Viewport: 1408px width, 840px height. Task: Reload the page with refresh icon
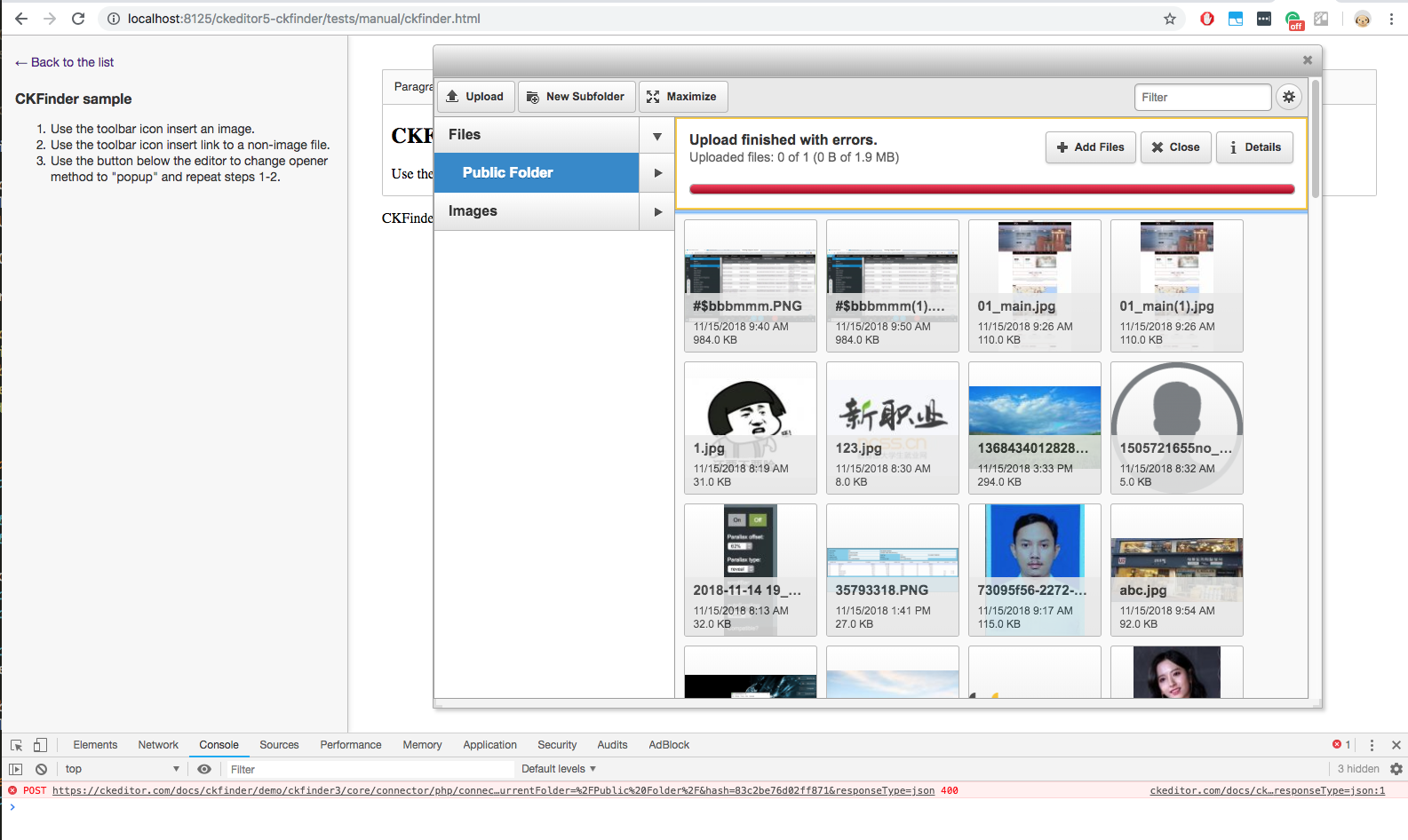[78, 19]
